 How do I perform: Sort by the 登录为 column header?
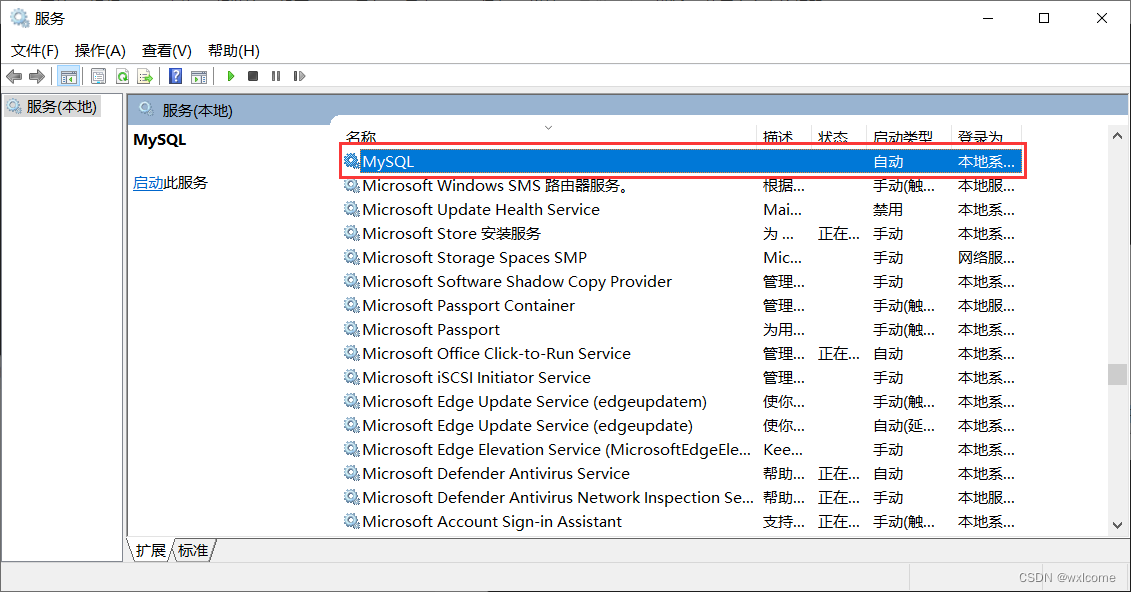(987, 136)
